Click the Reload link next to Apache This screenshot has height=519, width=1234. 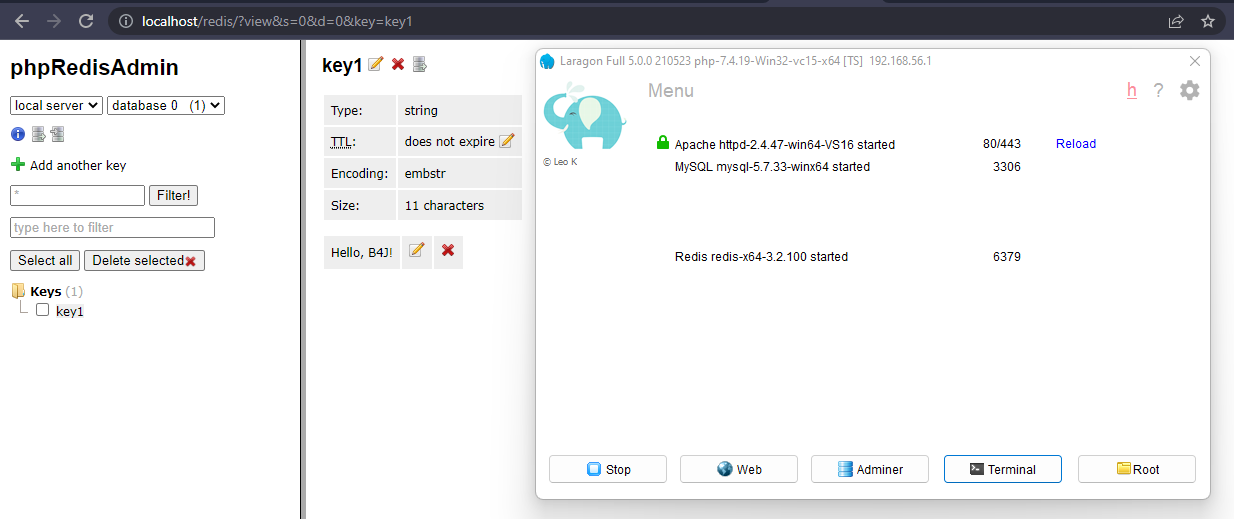[x=1076, y=144]
